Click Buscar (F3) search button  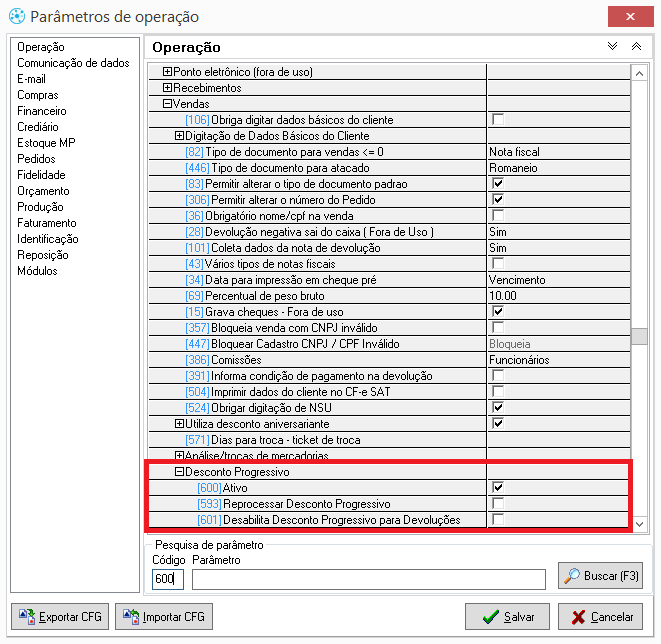pyautogui.click(x=600, y=575)
